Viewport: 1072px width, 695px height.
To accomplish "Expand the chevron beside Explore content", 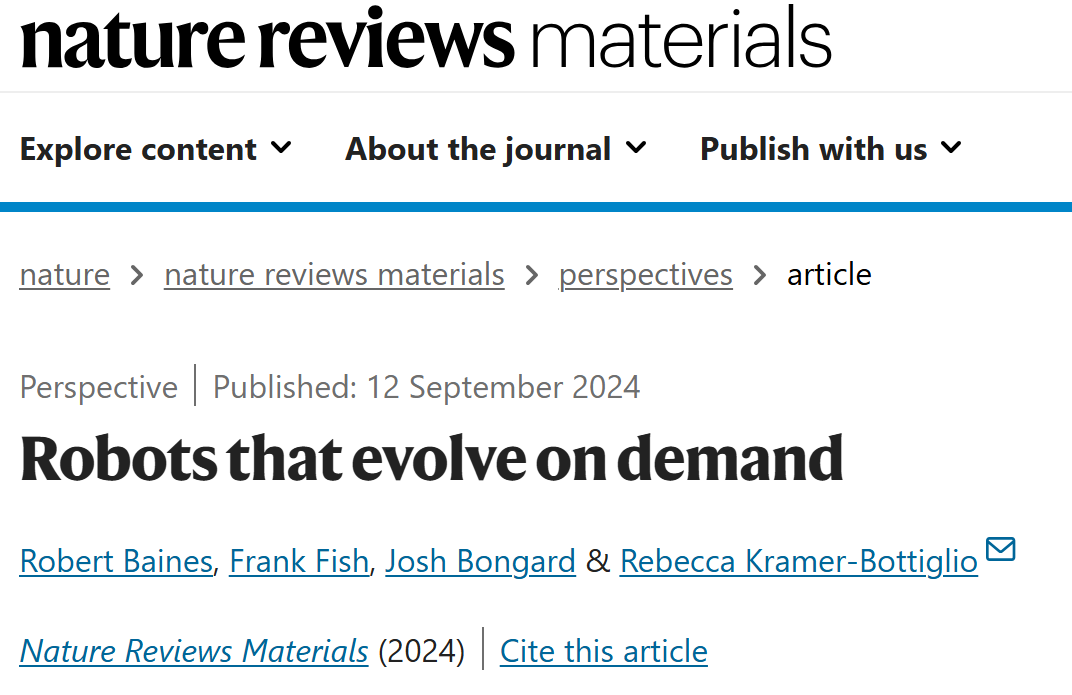I will tap(281, 148).
